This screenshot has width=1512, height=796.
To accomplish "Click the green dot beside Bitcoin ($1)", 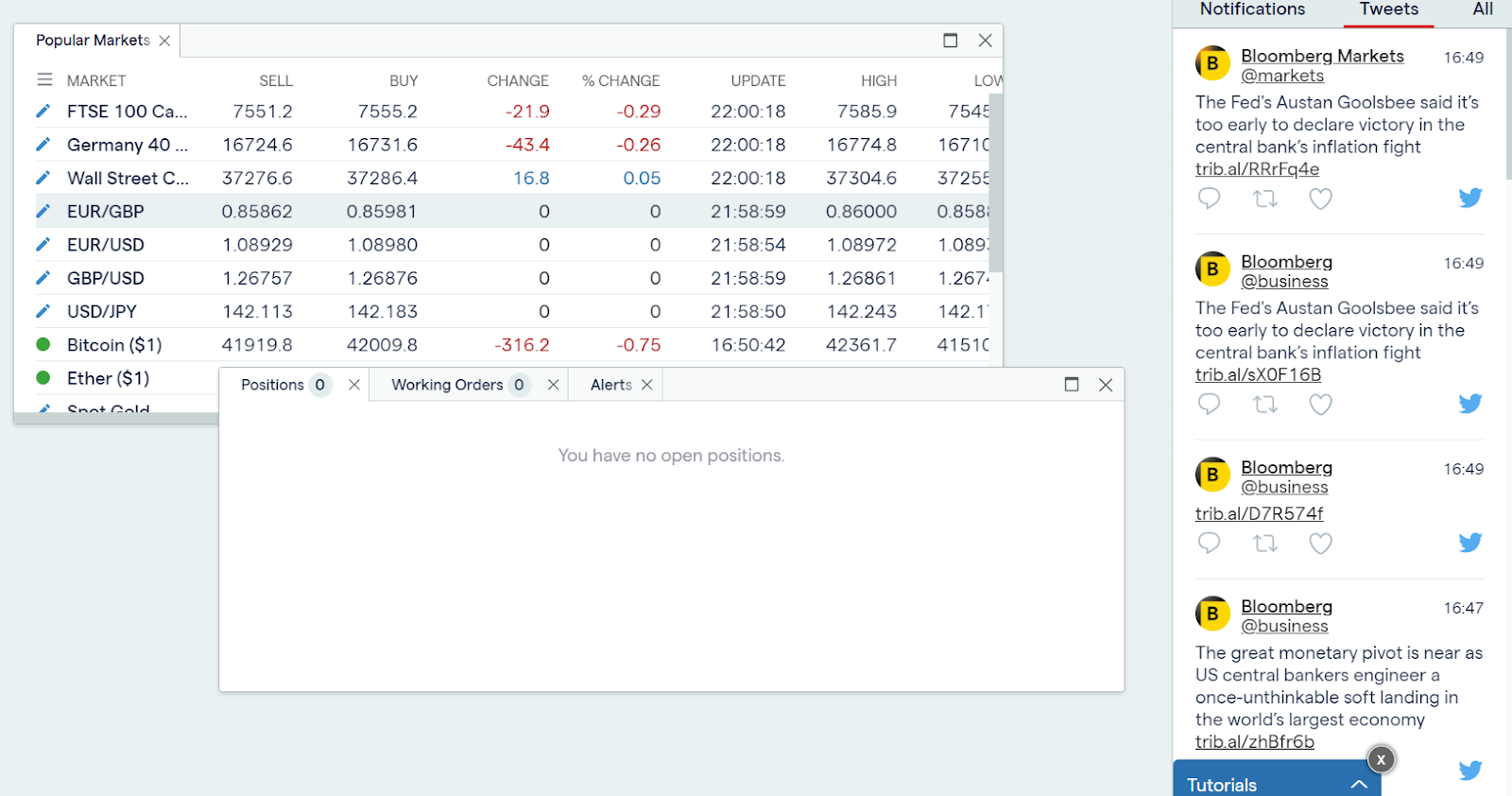I will pyautogui.click(x=43, y=345).
